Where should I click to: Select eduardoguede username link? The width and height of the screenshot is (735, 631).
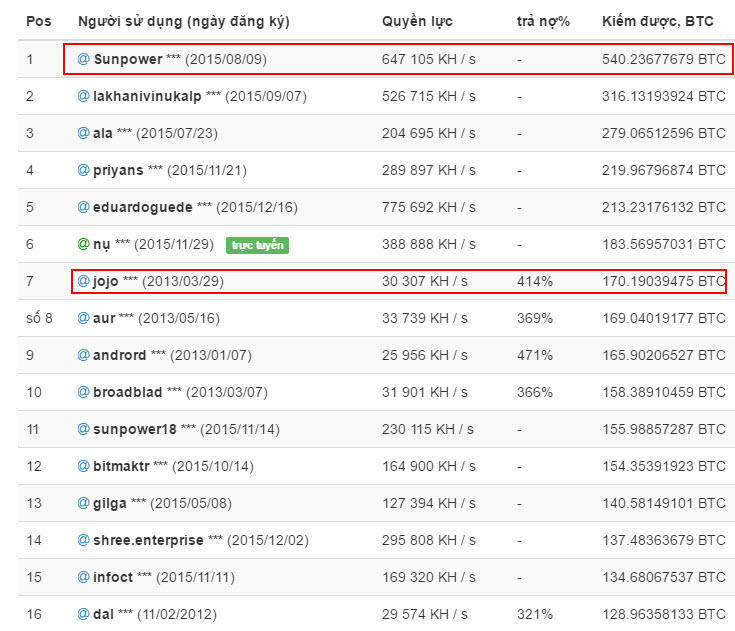pyautogui.click(x=142, y=207)
